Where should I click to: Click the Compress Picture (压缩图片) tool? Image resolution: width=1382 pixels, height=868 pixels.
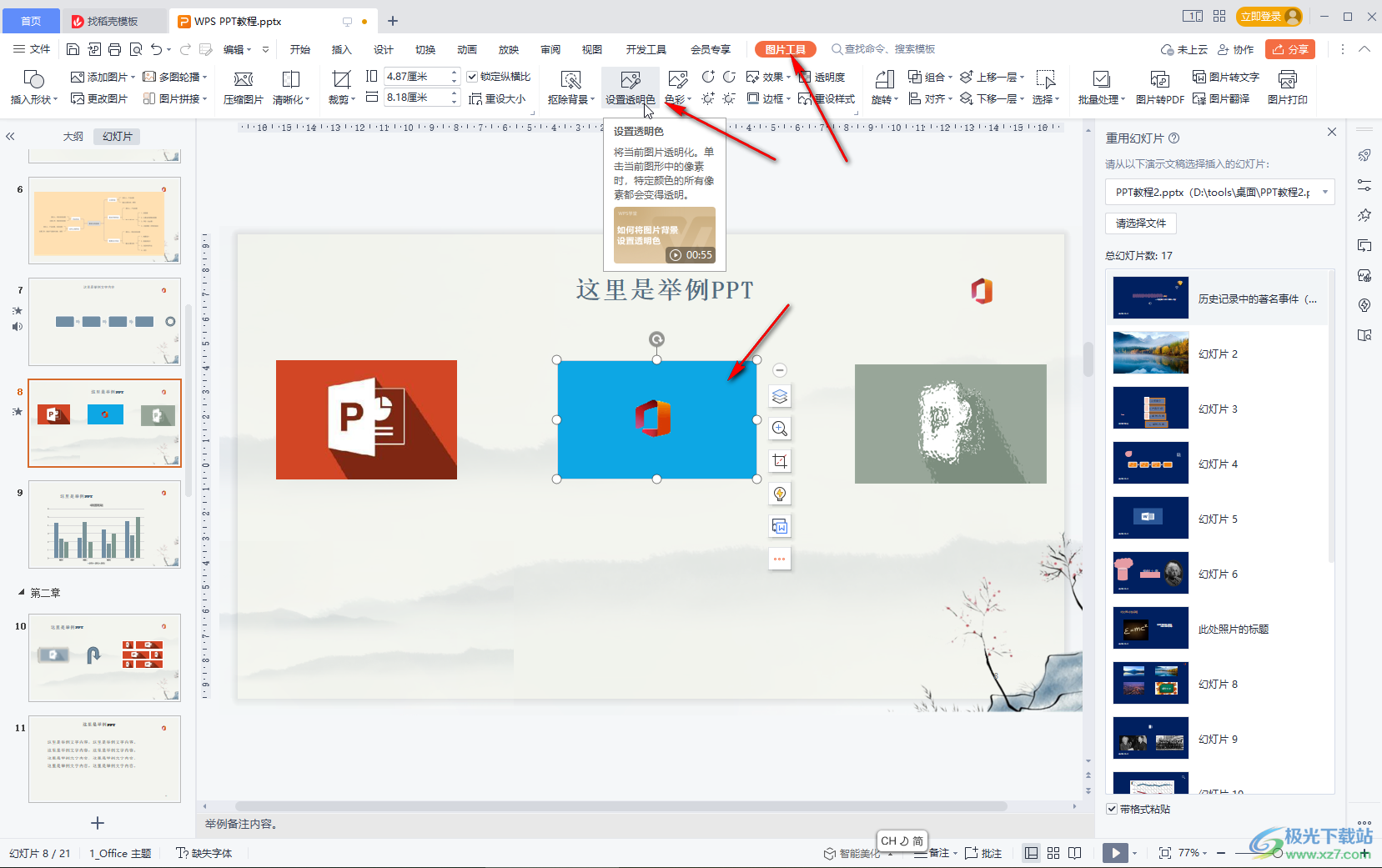pos(244,88)
